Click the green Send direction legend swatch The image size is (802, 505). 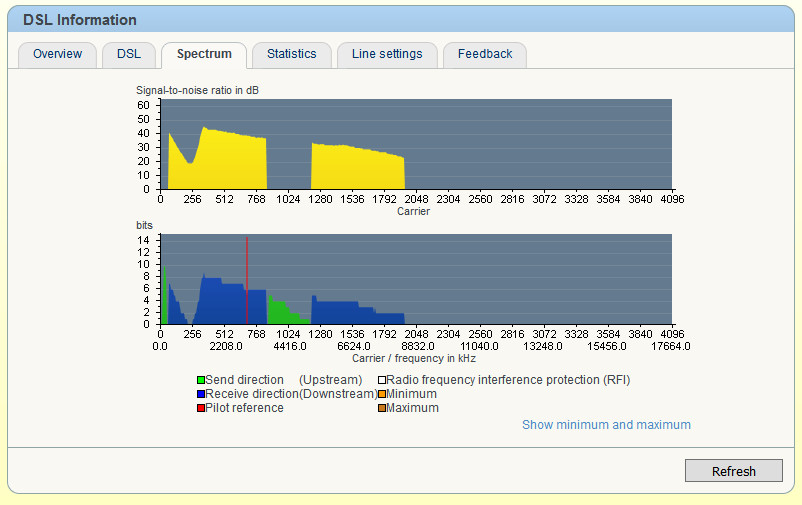(x=201, y=380)
